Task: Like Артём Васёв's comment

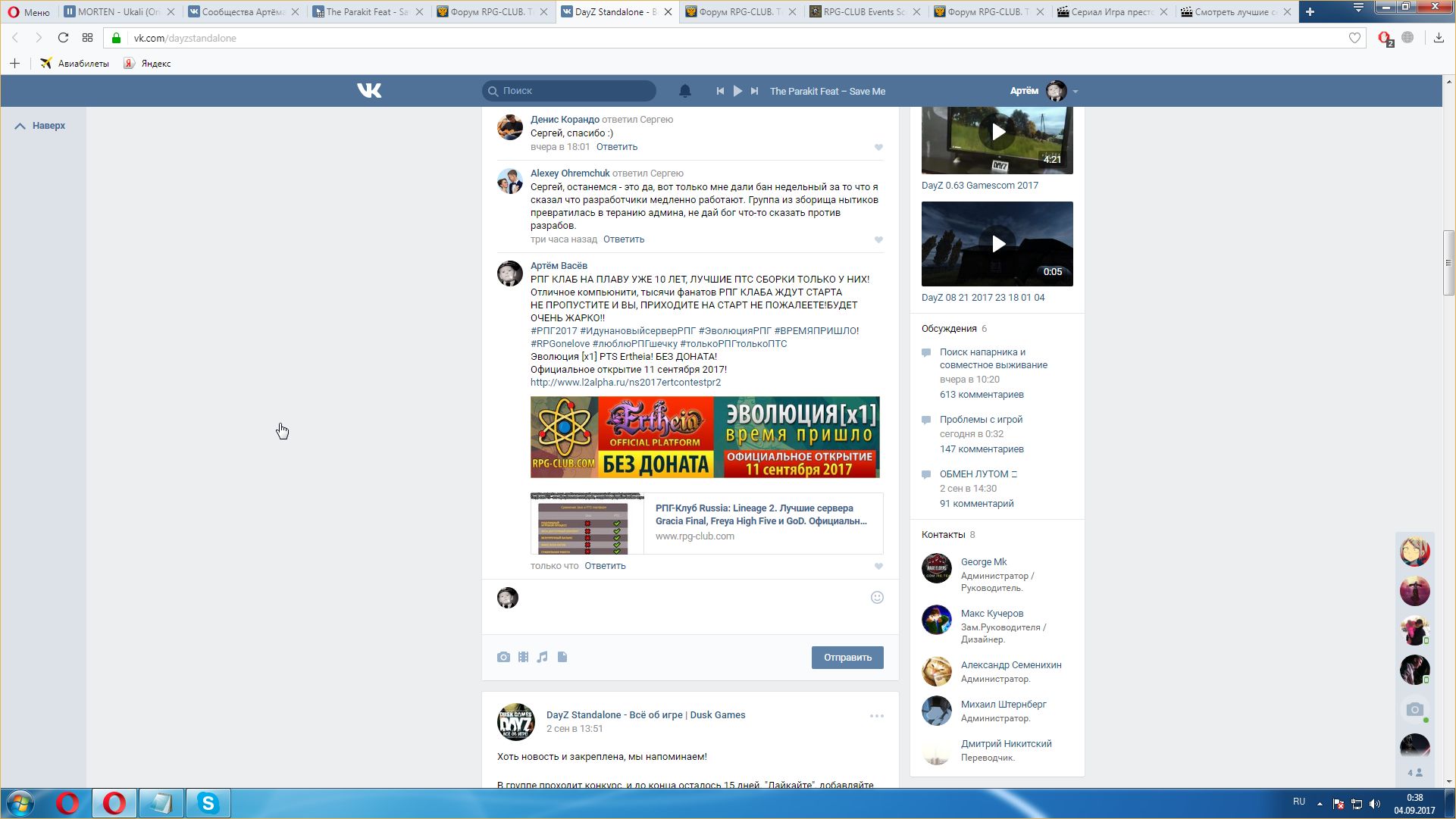Action: [878, 567]
